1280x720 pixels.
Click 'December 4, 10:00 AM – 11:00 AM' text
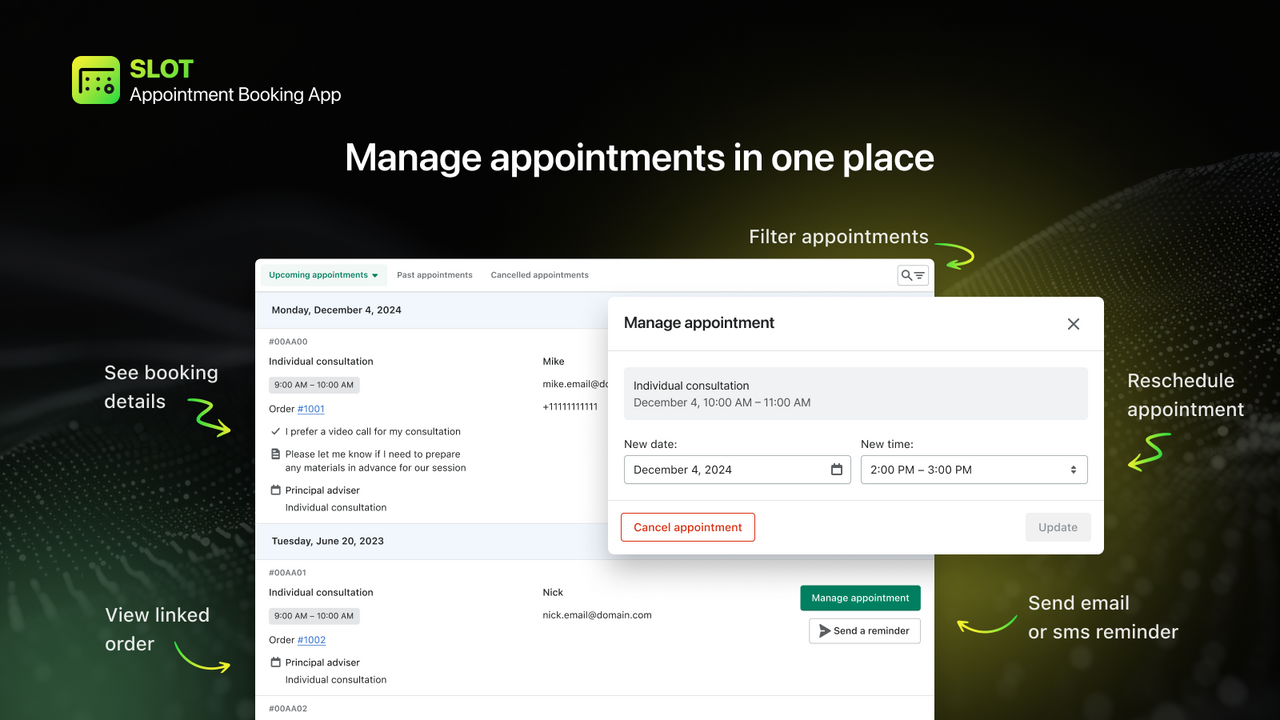(x=722, y=403)
